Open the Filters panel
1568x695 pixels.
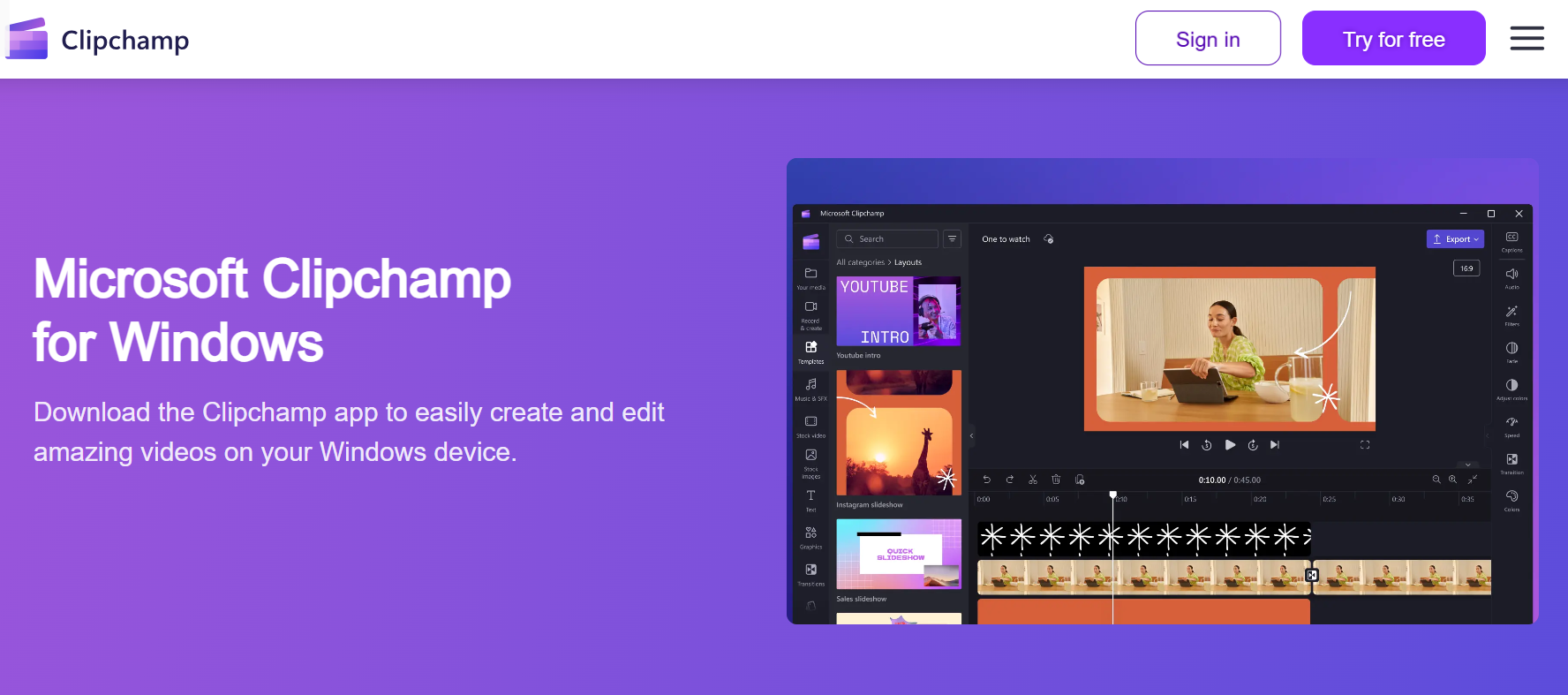pos(1511,314)
